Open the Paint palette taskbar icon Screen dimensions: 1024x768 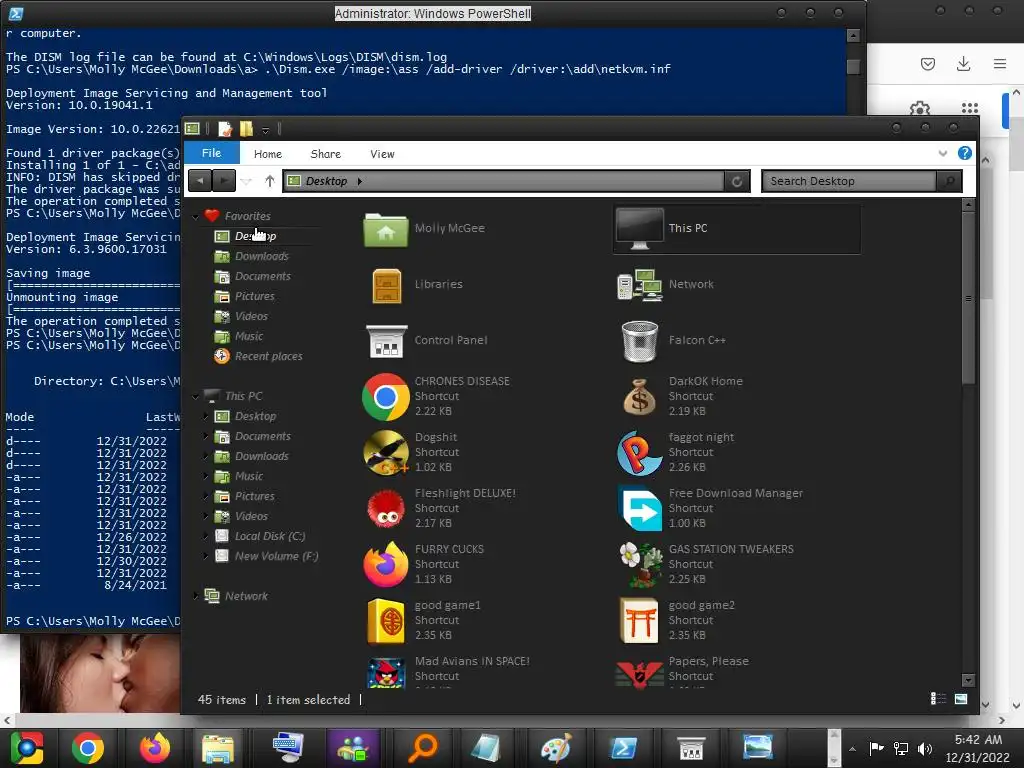click(x=556, y=748)
